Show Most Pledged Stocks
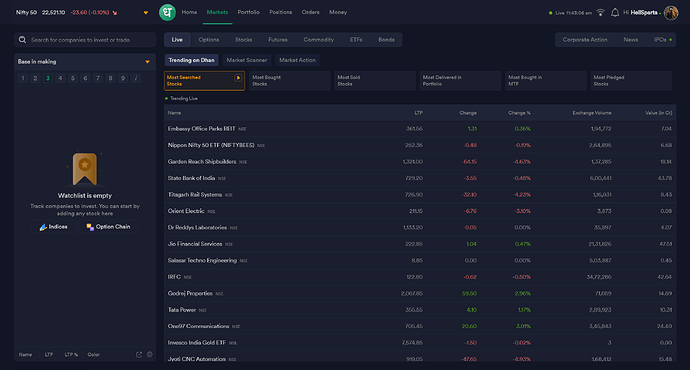Viewport: 690px width, 370px height. tap(631, 81)
